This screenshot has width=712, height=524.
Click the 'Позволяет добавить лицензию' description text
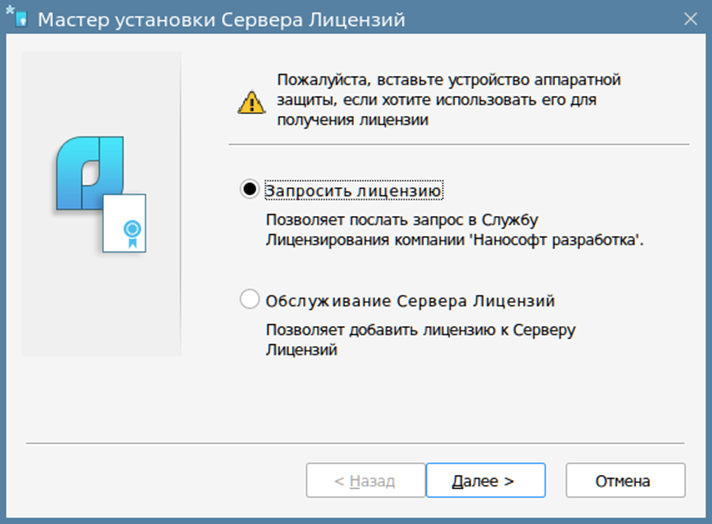(x=420, y=340)
